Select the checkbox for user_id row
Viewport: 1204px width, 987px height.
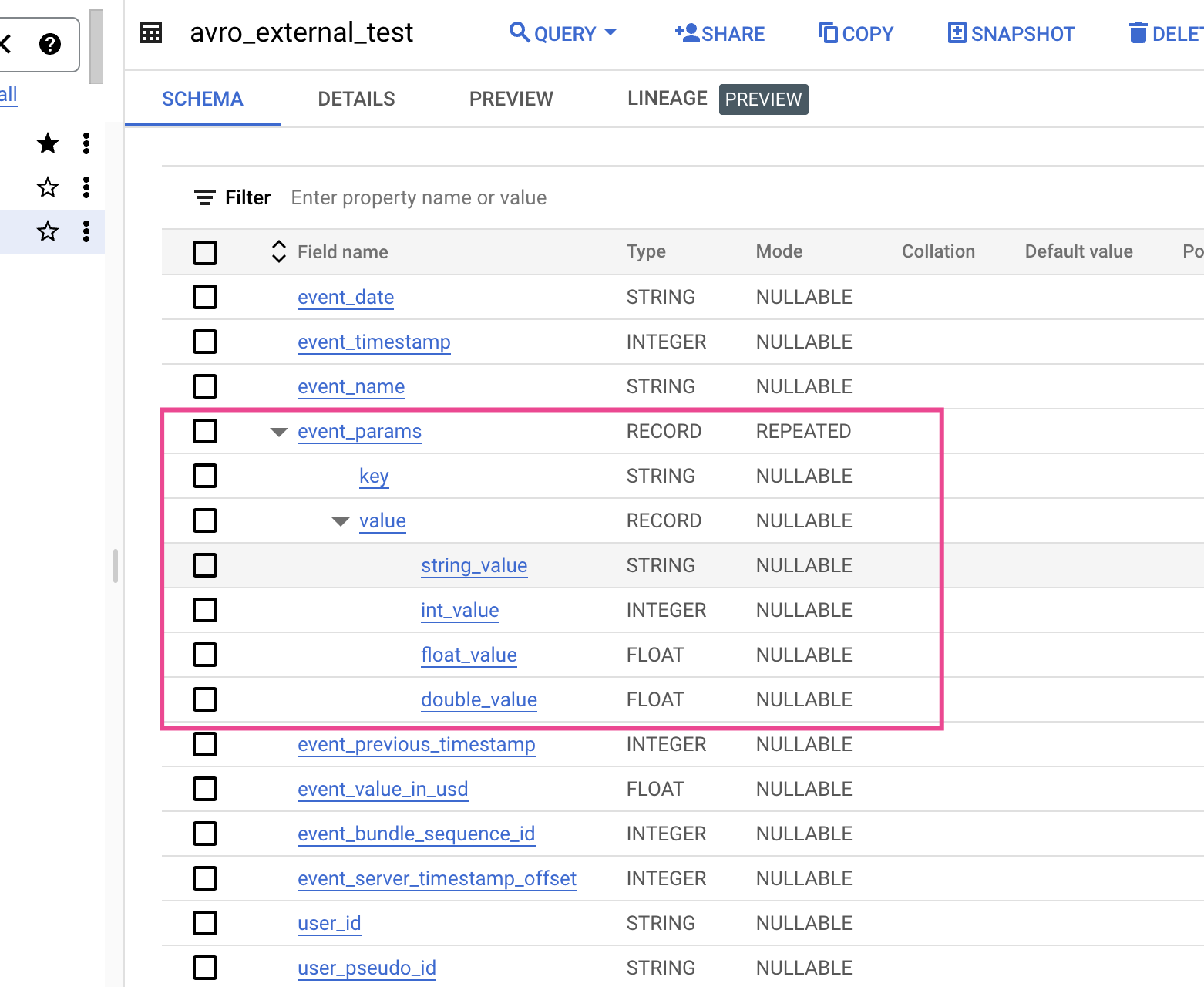pos(205,923)
